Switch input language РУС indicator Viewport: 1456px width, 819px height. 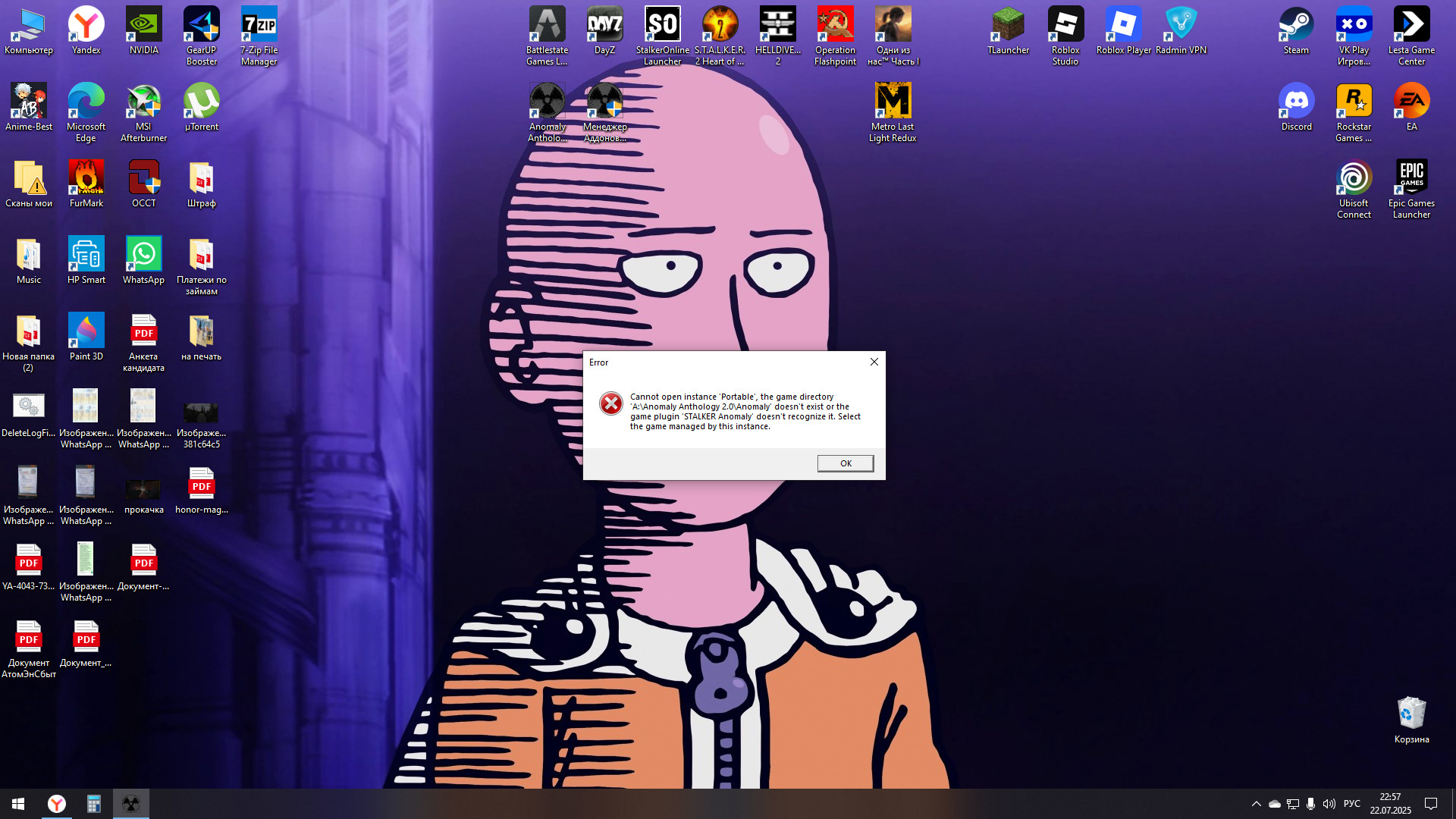(1351, 804)
